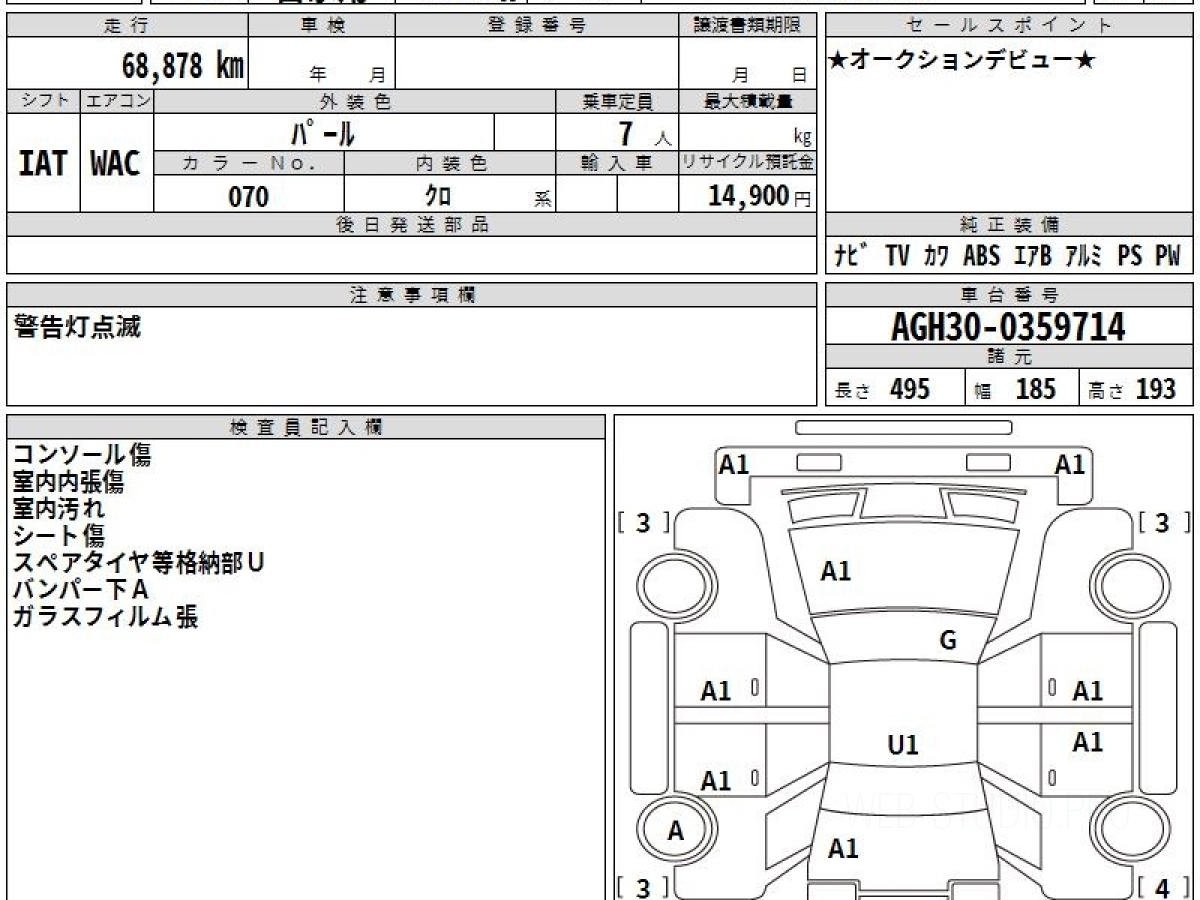This screenshot has width=1200, height=900.
Task: Click the カラーNo. header
Action: pyautogui.click(x=249, y=163)
